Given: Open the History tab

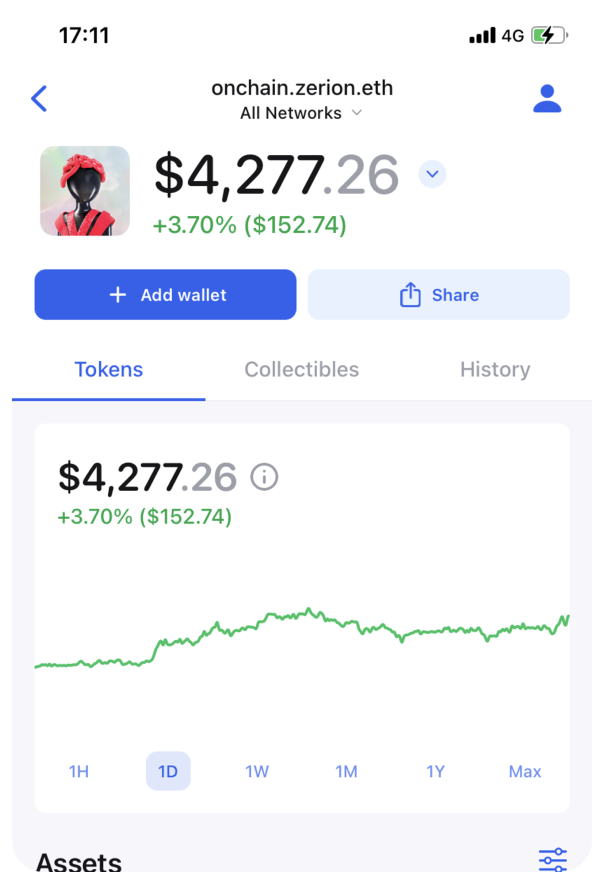Looking at the screenshot, I should coord(494,369).
